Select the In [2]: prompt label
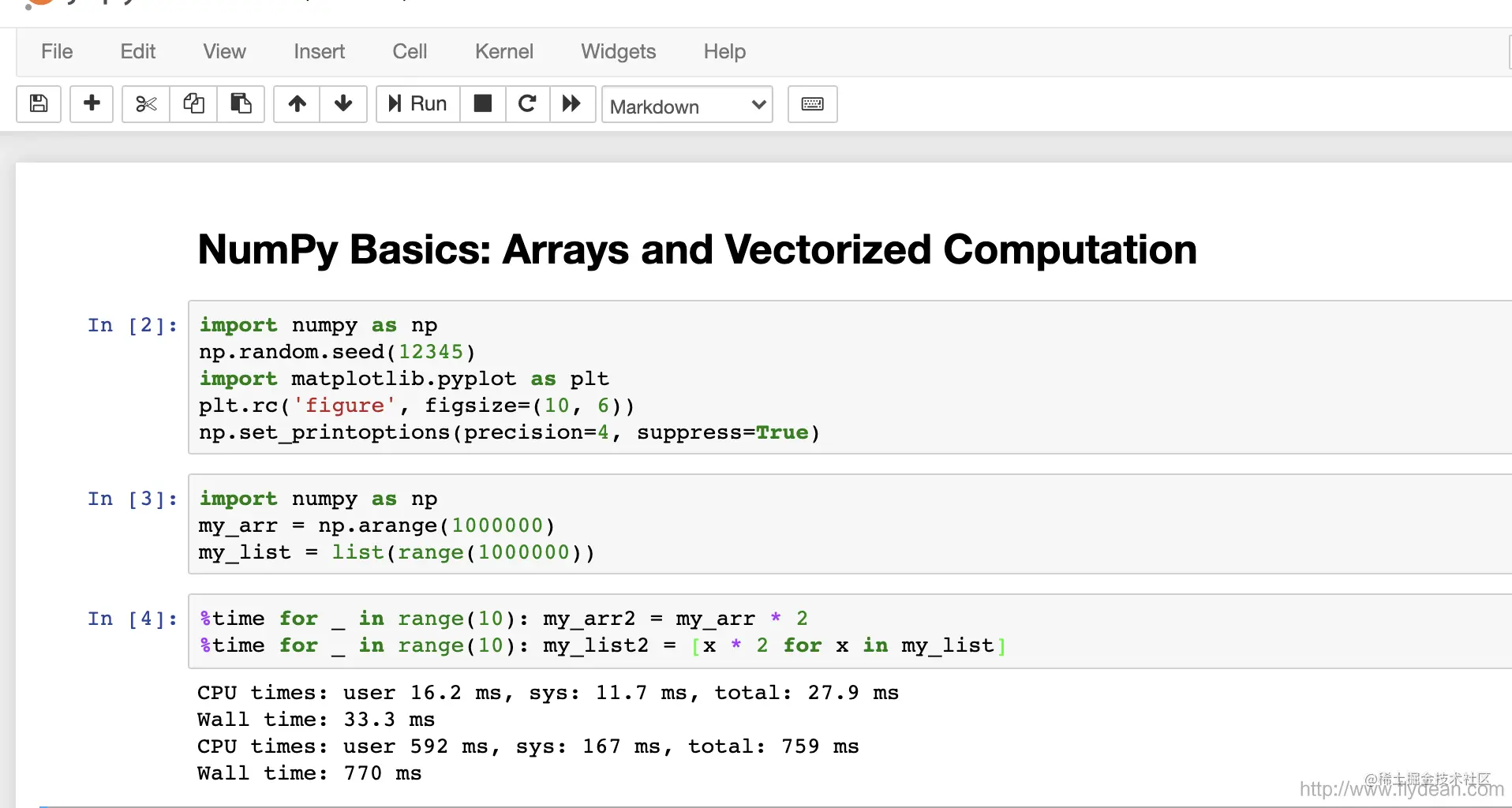1512x808 pixels. (x=133, y=325)
